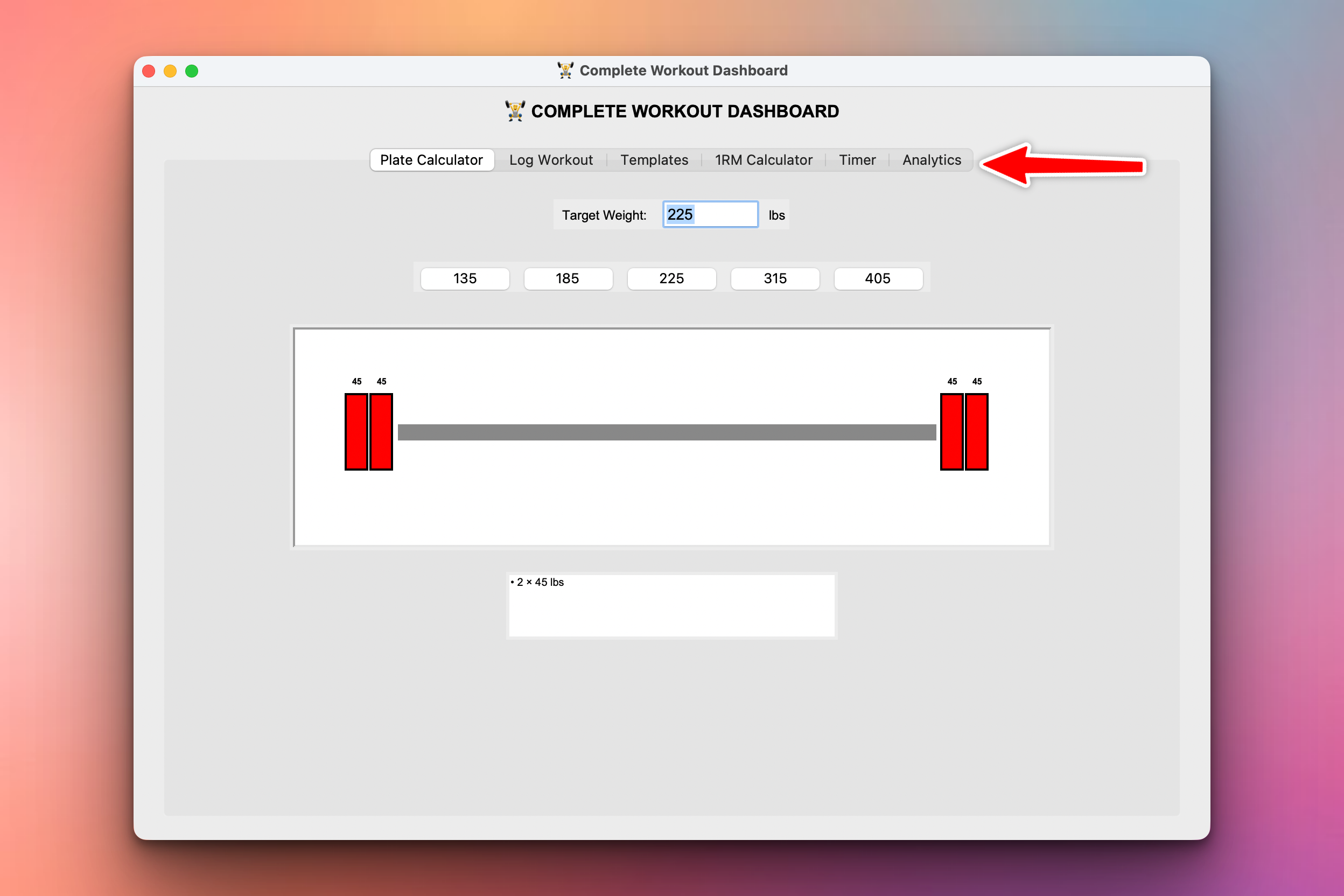Viewport: 1344px width, 896px height.
Task: Select the 185 preset weight button
Action: [x=568, y=279]
